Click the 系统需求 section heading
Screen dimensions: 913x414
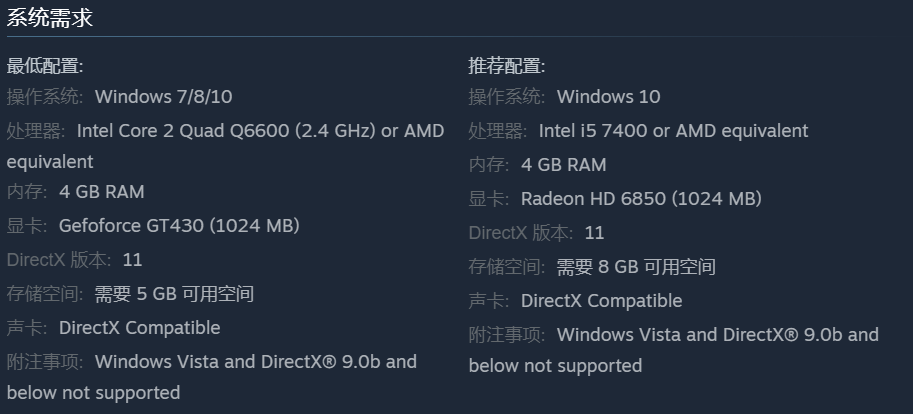click(x=50, y=17)
